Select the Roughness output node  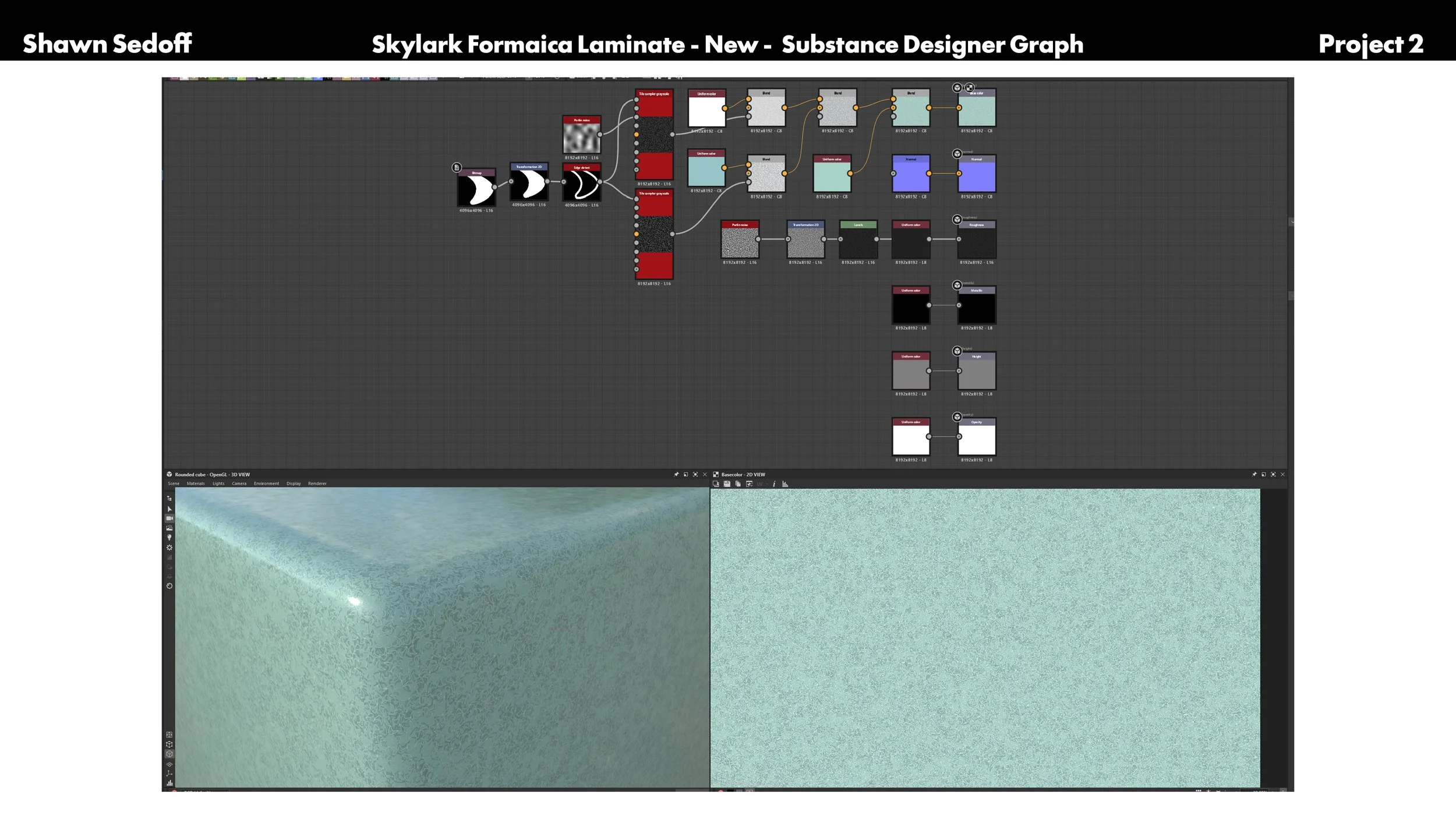[977, 239]
